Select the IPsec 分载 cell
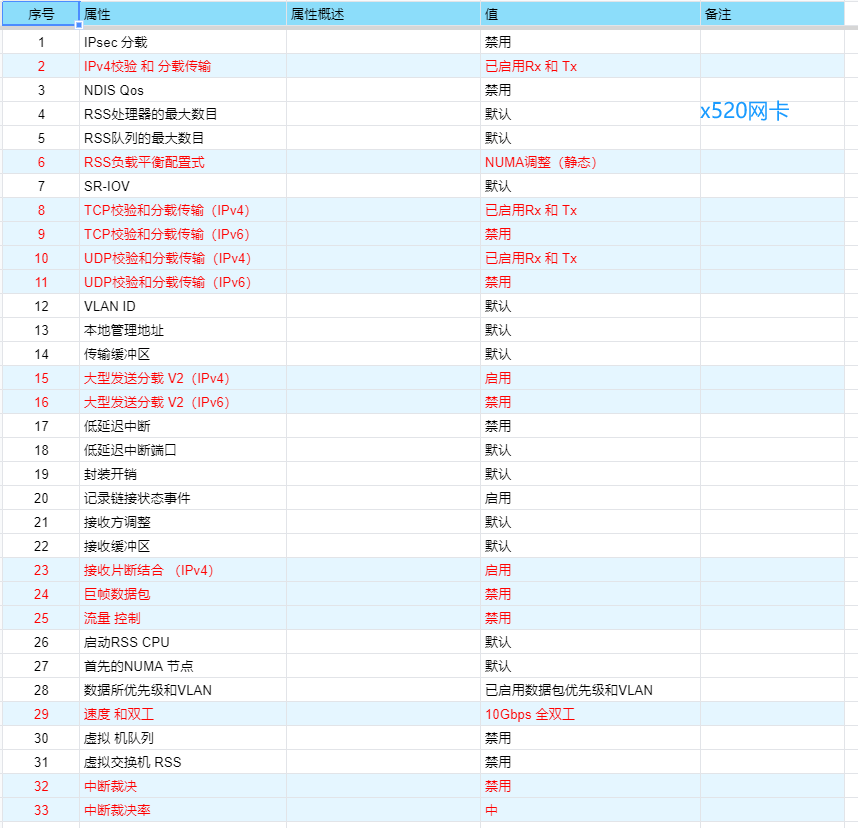Image resolution: width=858 pixels, height=828 pixels. (183, 42)
